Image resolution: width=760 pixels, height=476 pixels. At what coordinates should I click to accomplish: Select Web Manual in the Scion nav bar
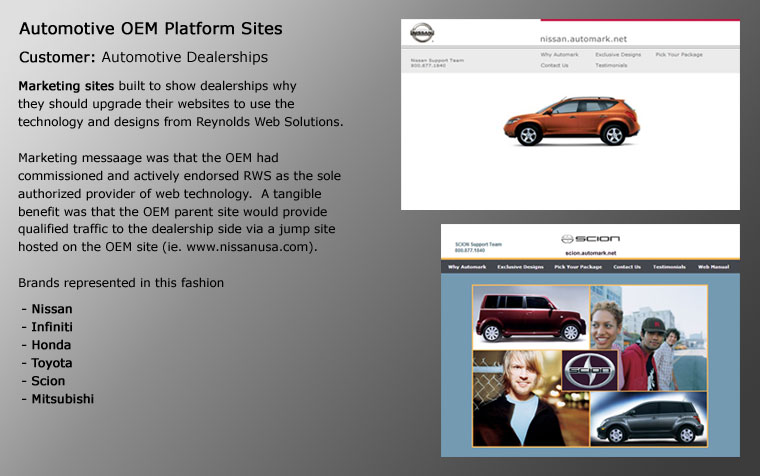713,267
